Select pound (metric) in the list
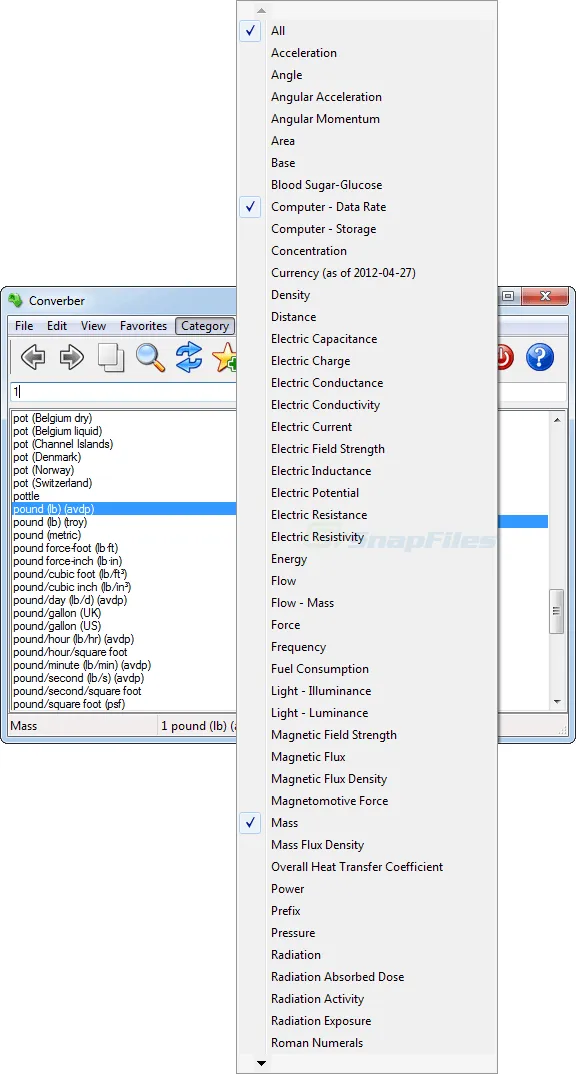 tap(47, 535)
